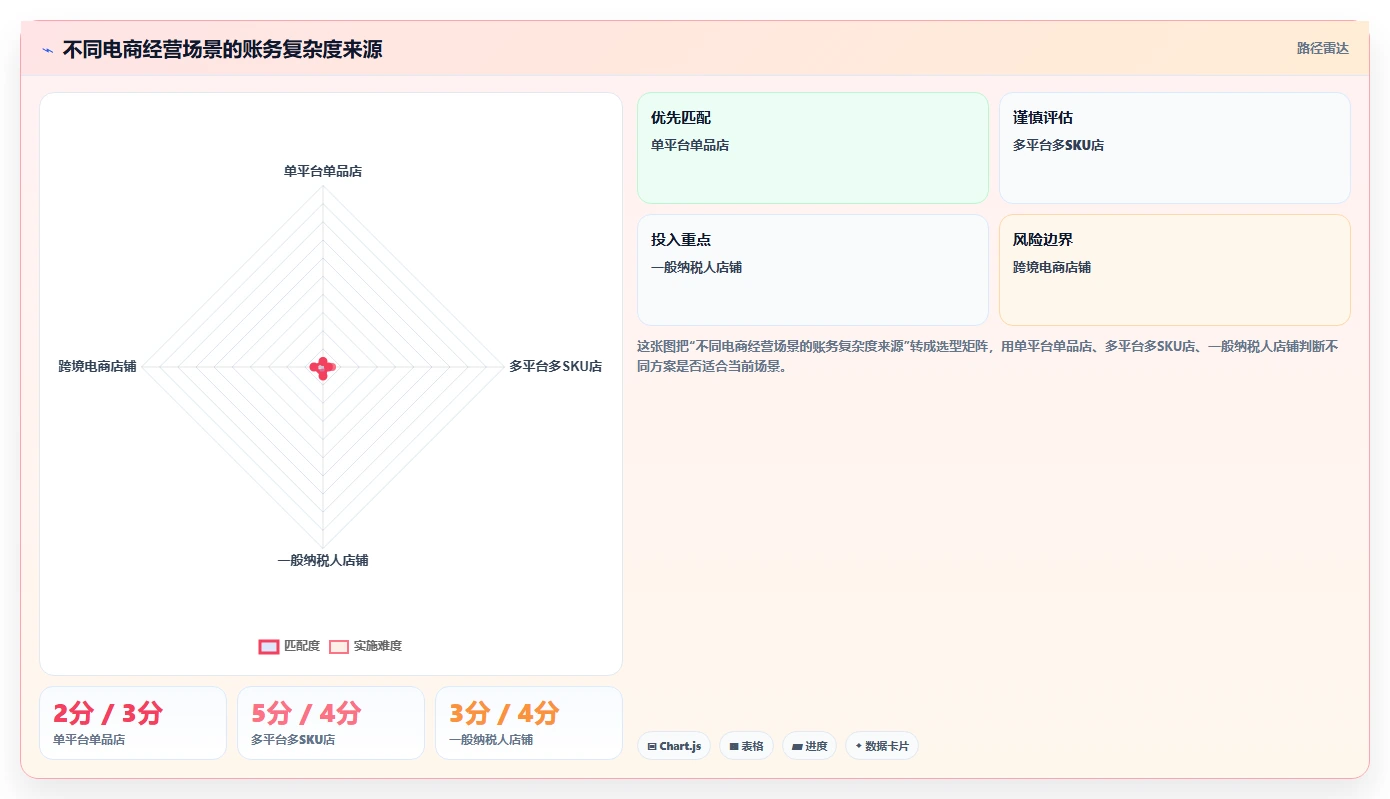Click 多平台多SKU店 text in 谨慎评估 card
This screenshot has width=1390, height=799.
[1058, 145]
